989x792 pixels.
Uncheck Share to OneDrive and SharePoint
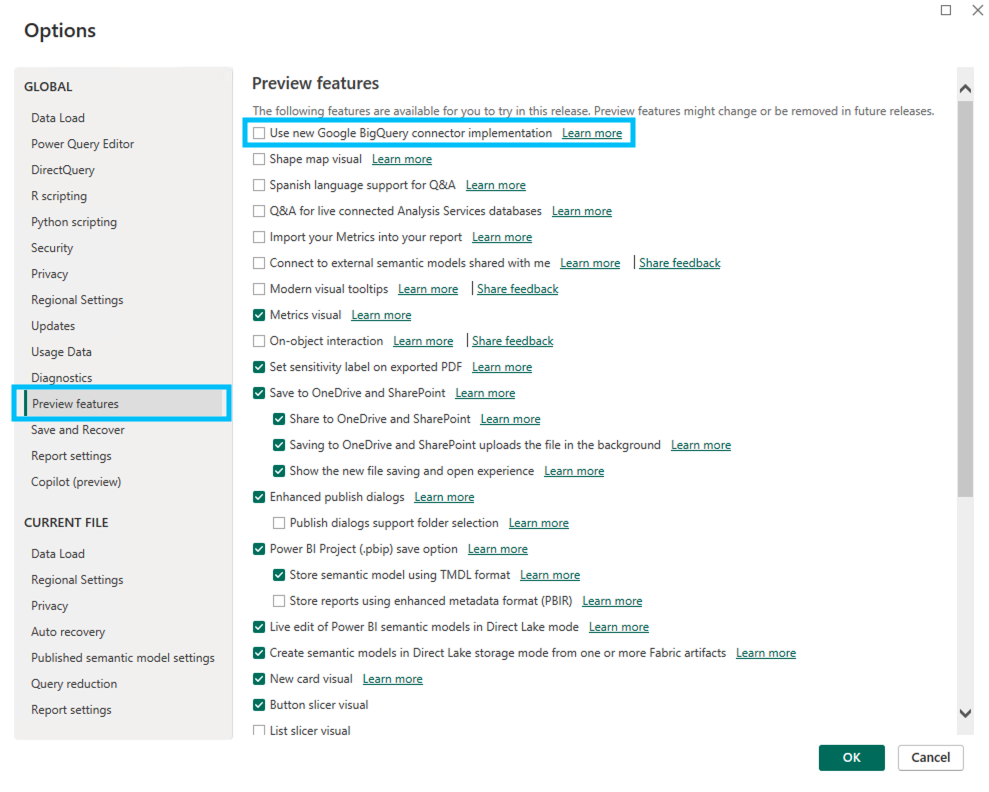click(x=279, y=419)
